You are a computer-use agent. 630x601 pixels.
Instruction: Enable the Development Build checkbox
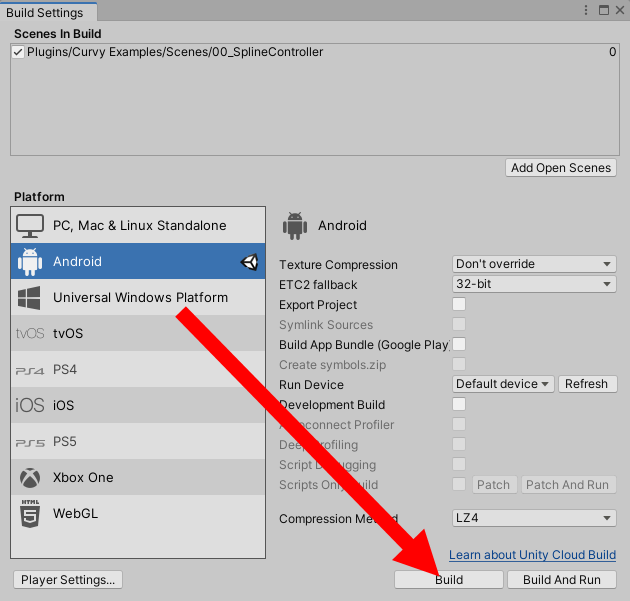[x=459, y=404]
